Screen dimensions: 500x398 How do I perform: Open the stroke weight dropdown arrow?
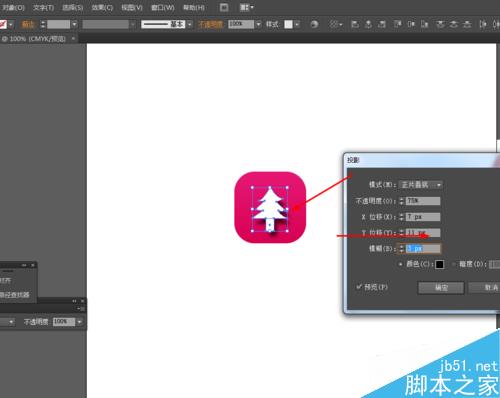[74, 24]
